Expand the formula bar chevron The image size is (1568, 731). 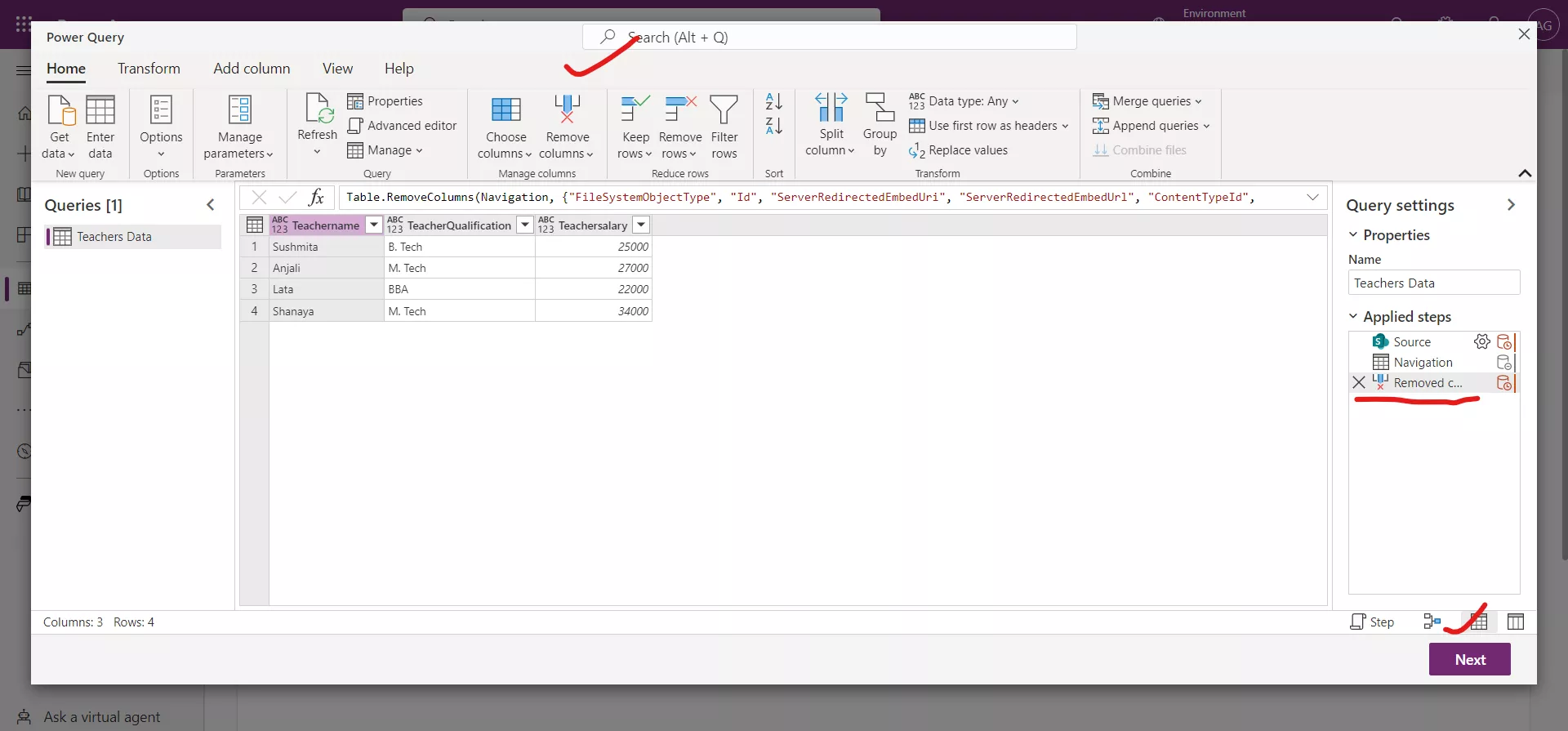(1312, 197)
